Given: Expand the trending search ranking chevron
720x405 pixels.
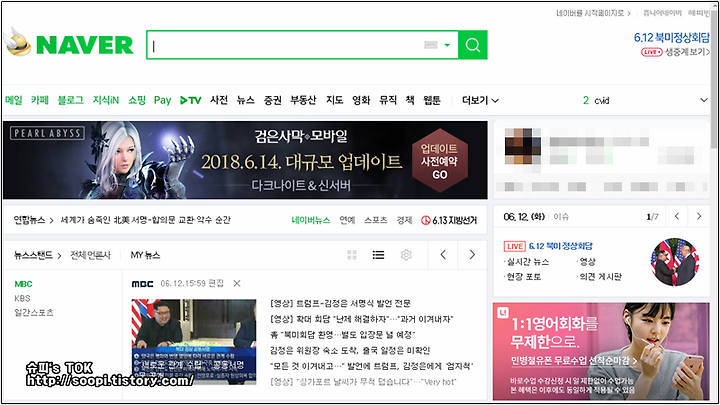Looking at the screenshot, I should 703,100.
